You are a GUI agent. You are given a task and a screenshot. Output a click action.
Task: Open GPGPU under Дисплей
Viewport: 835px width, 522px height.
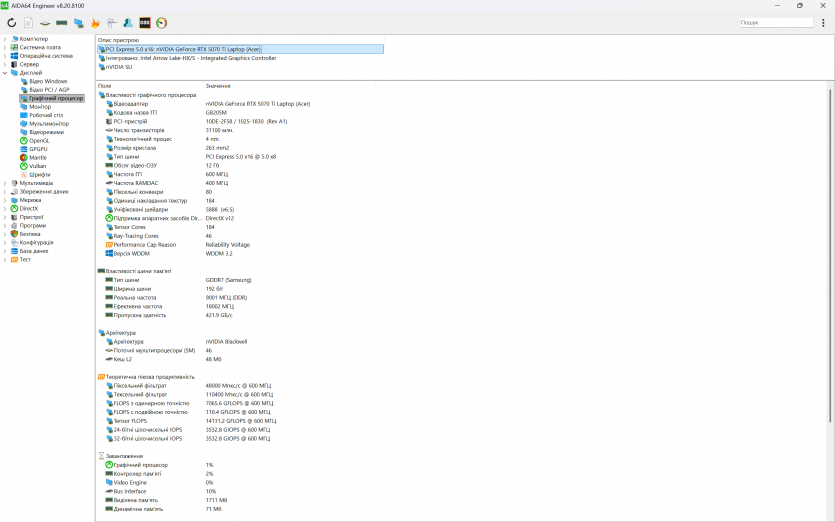click(x=38, y=149)
